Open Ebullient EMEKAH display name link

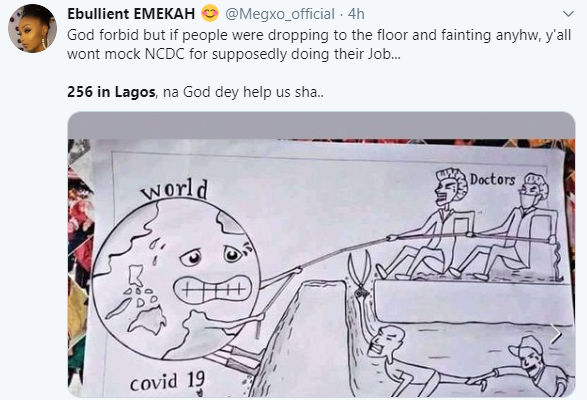pos(131,14)
